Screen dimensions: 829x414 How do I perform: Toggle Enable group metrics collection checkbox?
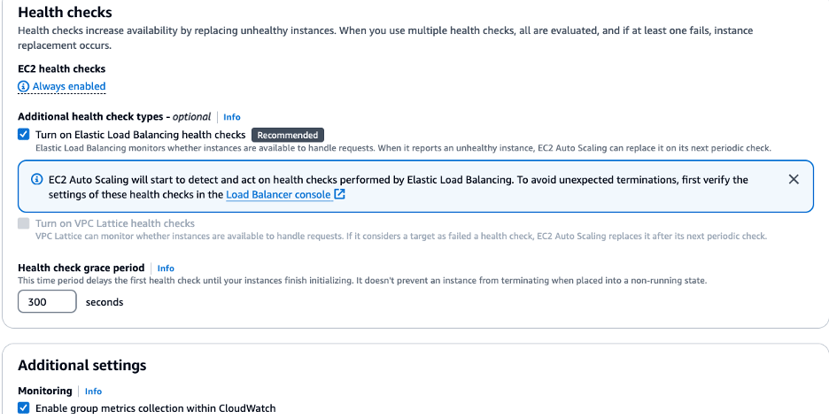point(23,408)
